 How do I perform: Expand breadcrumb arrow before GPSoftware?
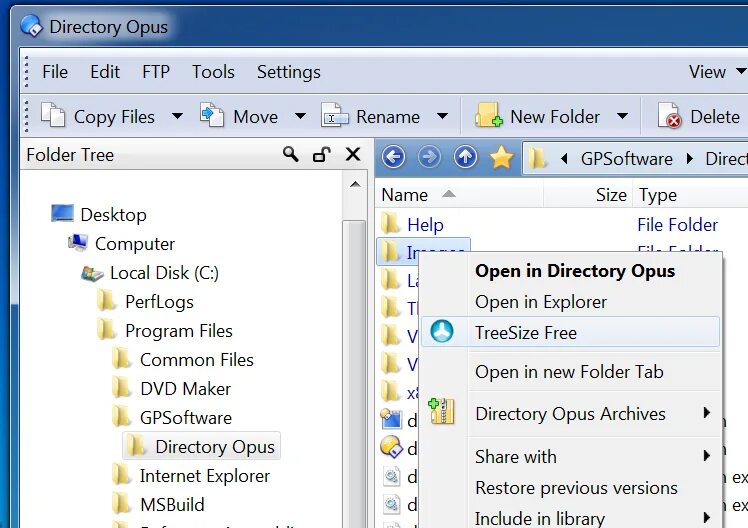pos(564,158)
